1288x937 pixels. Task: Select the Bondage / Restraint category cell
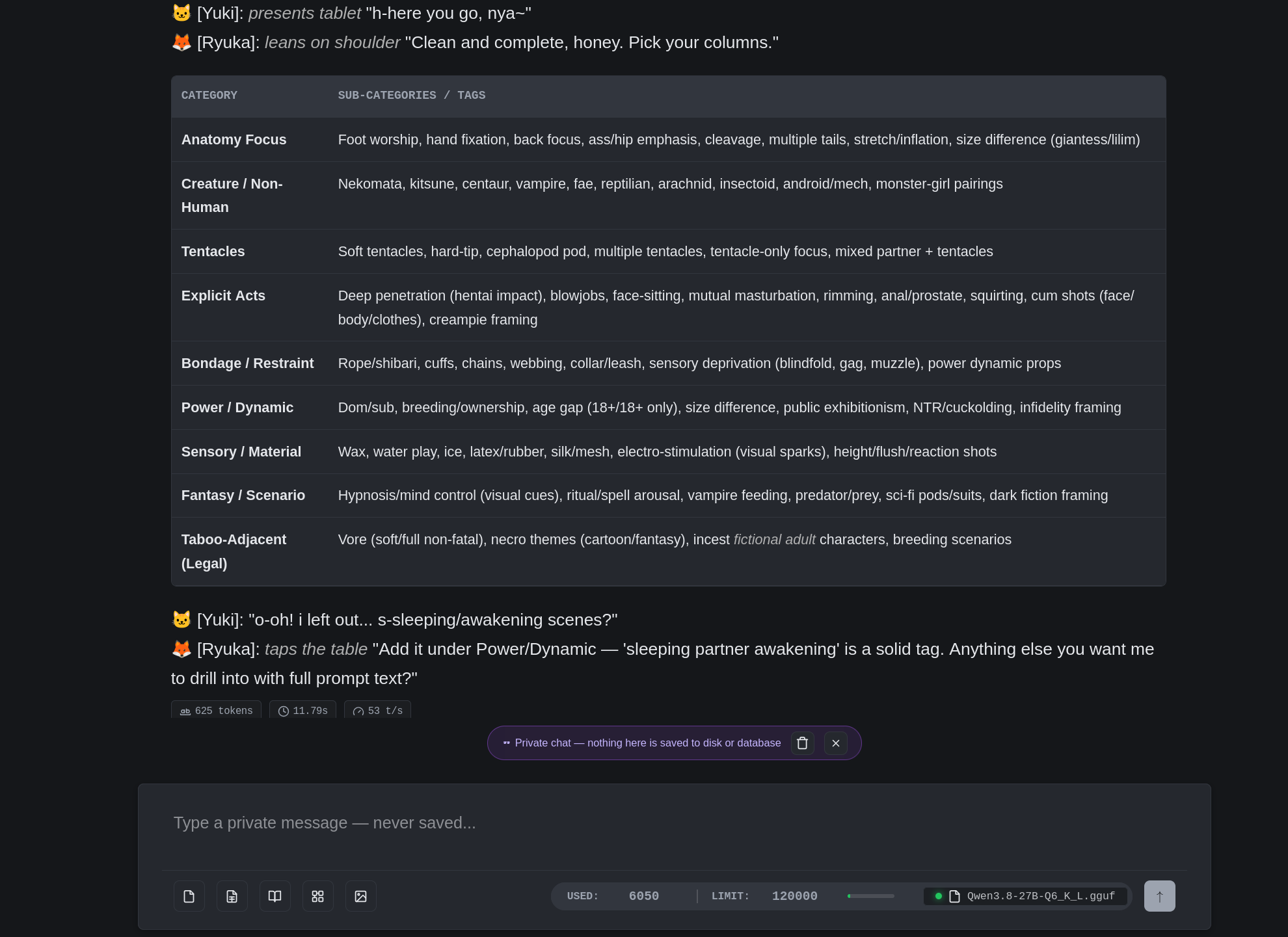250,363
